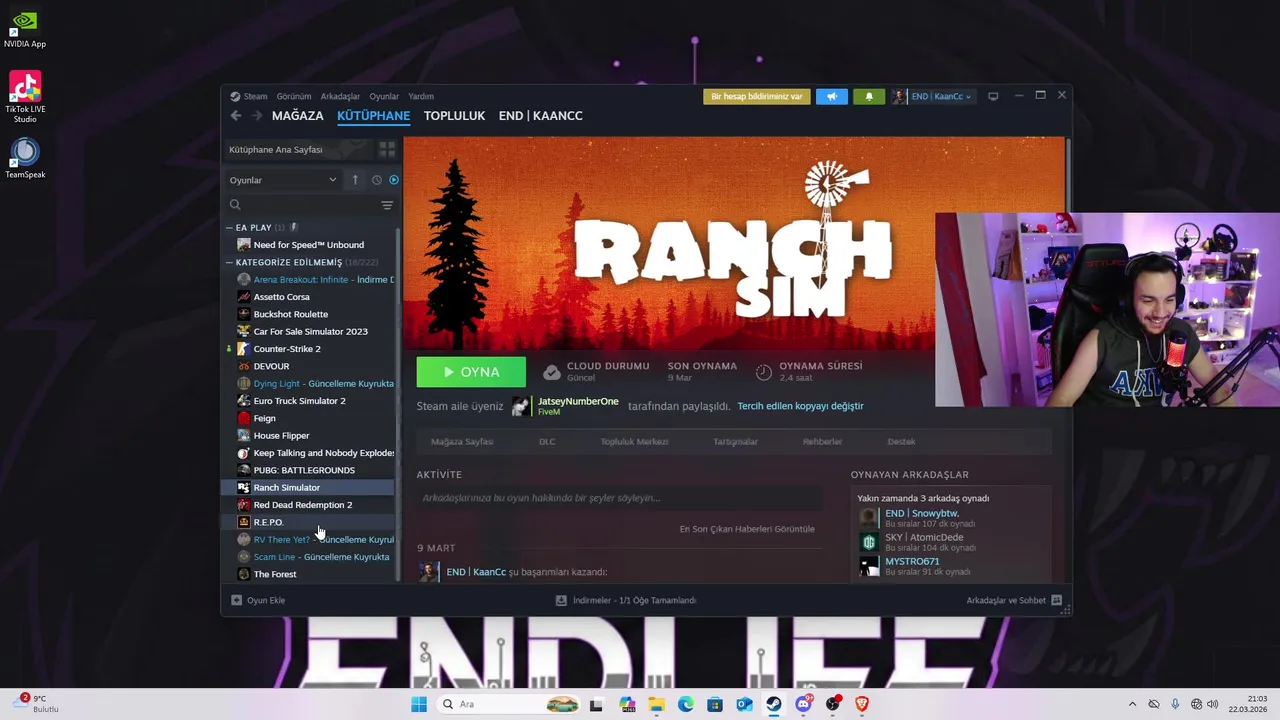Open the Rehberler game tab

[822, 441]
